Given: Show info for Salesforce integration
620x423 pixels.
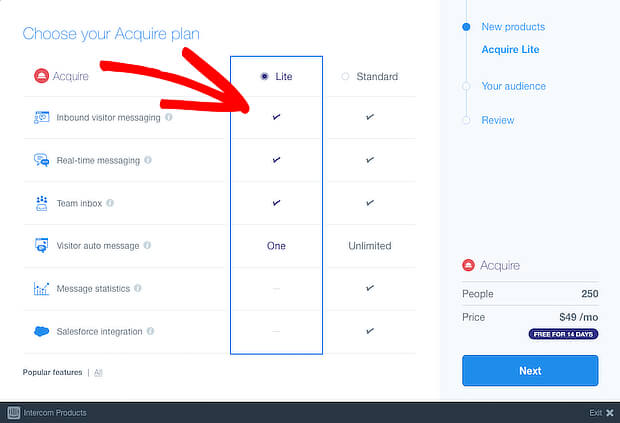Looking at the screenshot, I should pos(150,331).
